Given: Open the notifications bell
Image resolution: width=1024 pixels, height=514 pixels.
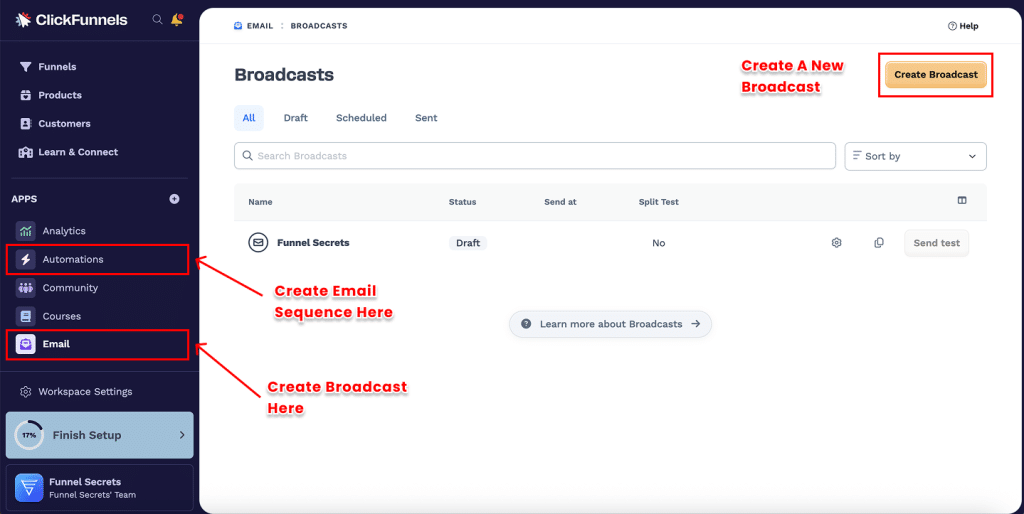Looking at the screenshot, I should (176, 20).
